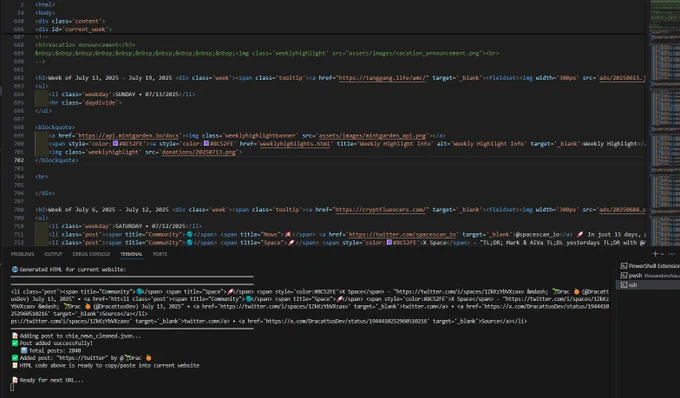This screenshot has width=680, height=398.
Task: Click the ssh terminal icon
Action: coord(624,285)
